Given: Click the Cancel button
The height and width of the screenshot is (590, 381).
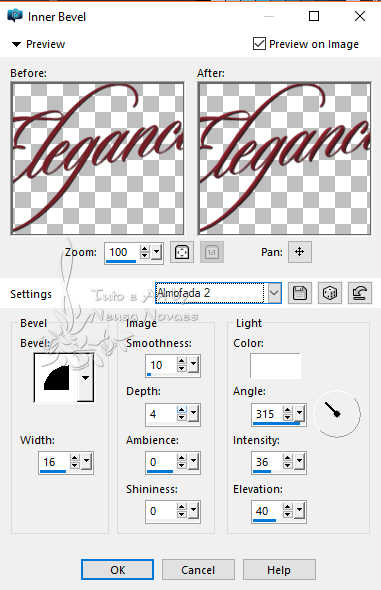Looking at the screenshot, I should click(x=198, y=570).
